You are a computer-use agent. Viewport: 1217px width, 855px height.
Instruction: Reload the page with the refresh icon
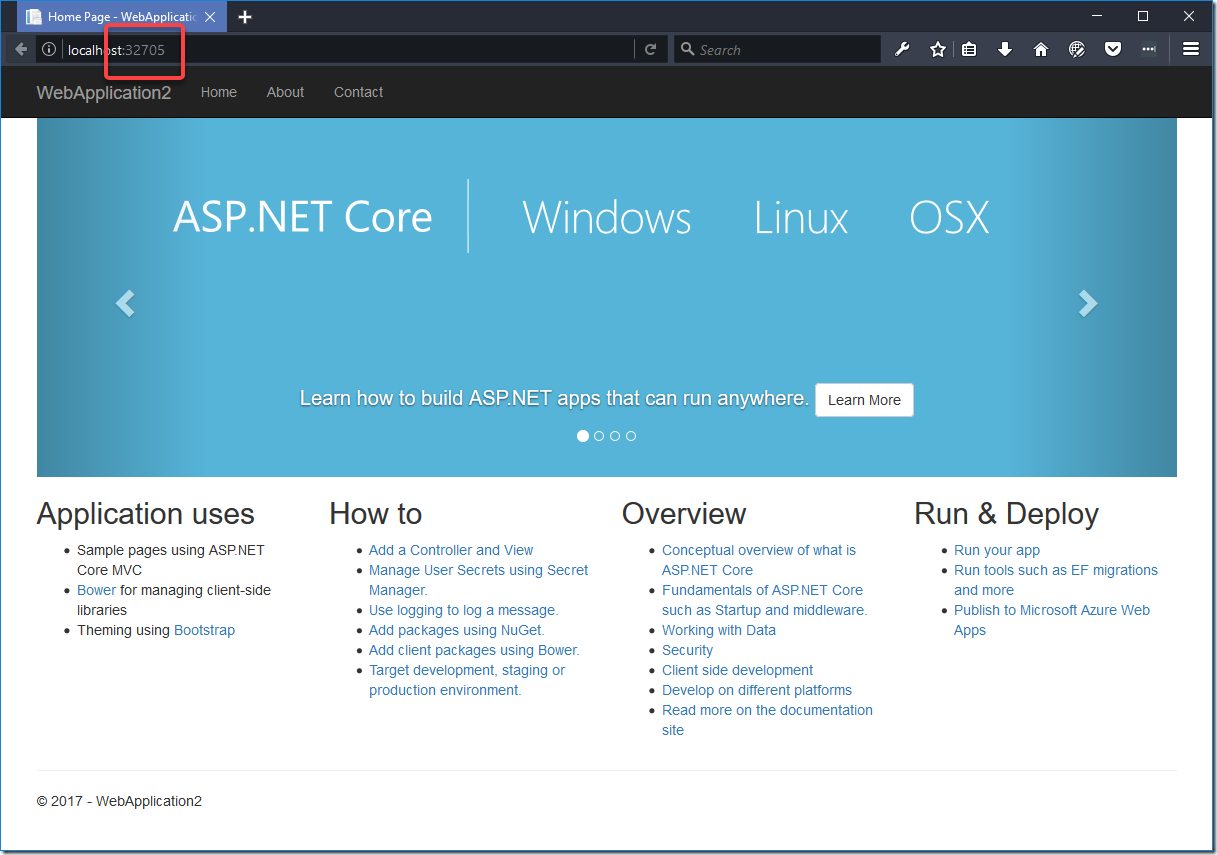click(x=650, y=49)
